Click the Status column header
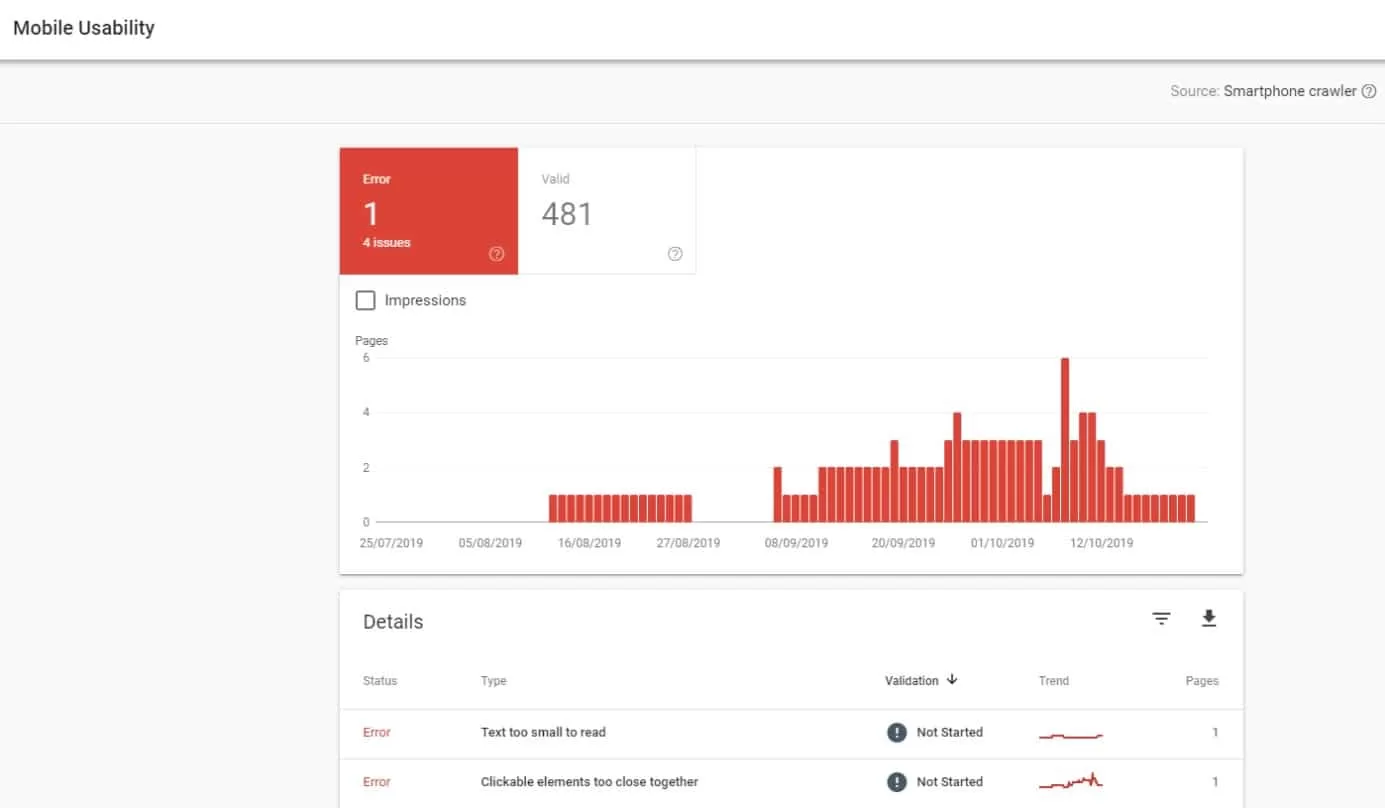The height and width of the screenshot is (808, 1385). [x=380, y=680]
